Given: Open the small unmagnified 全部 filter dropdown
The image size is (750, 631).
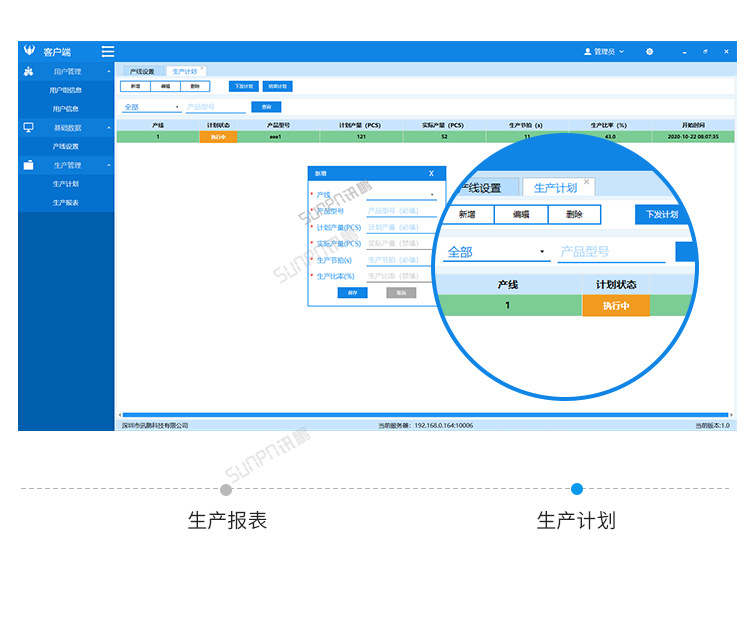Looking at the screenshot, I should [x=152, y=107].
